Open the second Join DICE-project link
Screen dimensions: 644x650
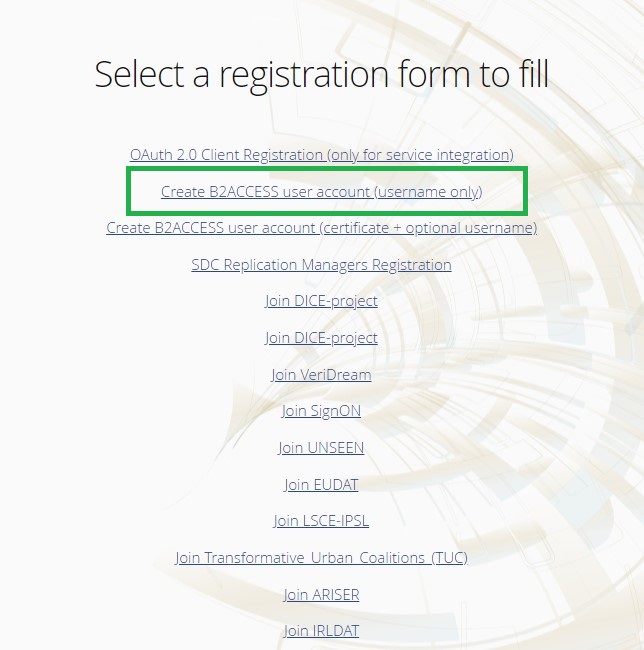(321, 338)
